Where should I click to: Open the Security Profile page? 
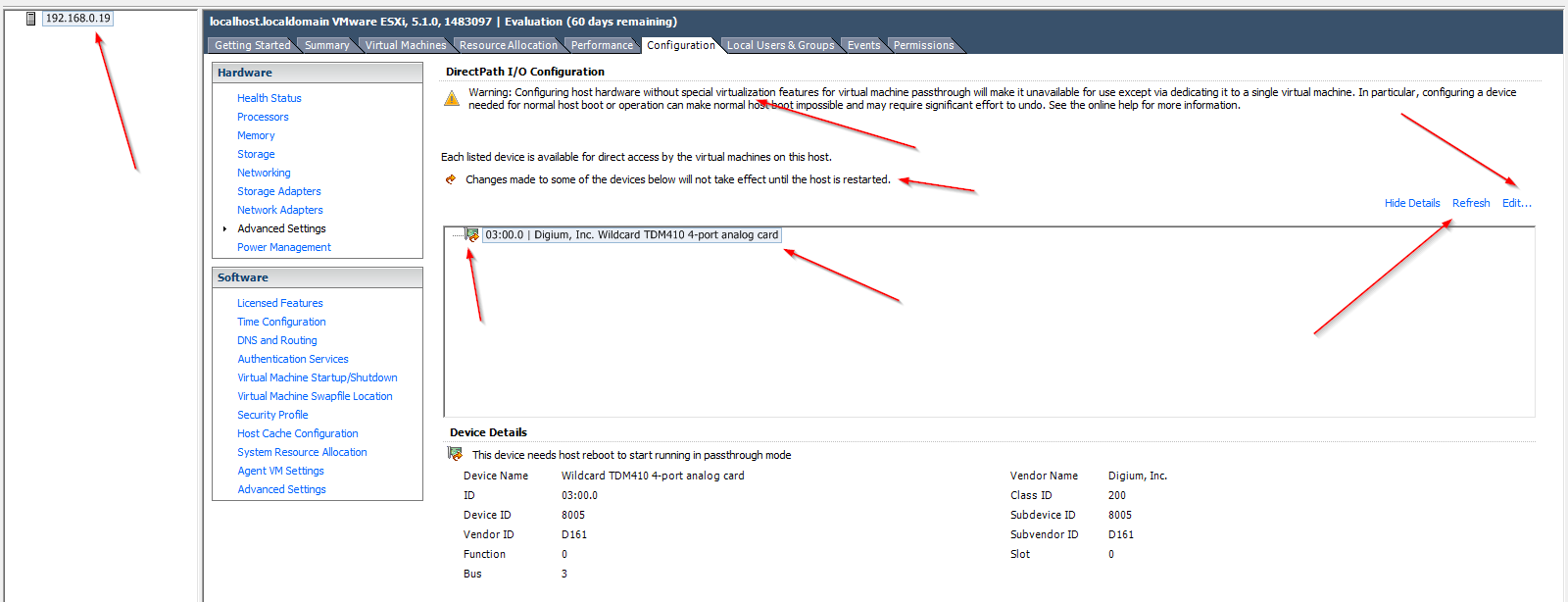[x=272, y=415]
